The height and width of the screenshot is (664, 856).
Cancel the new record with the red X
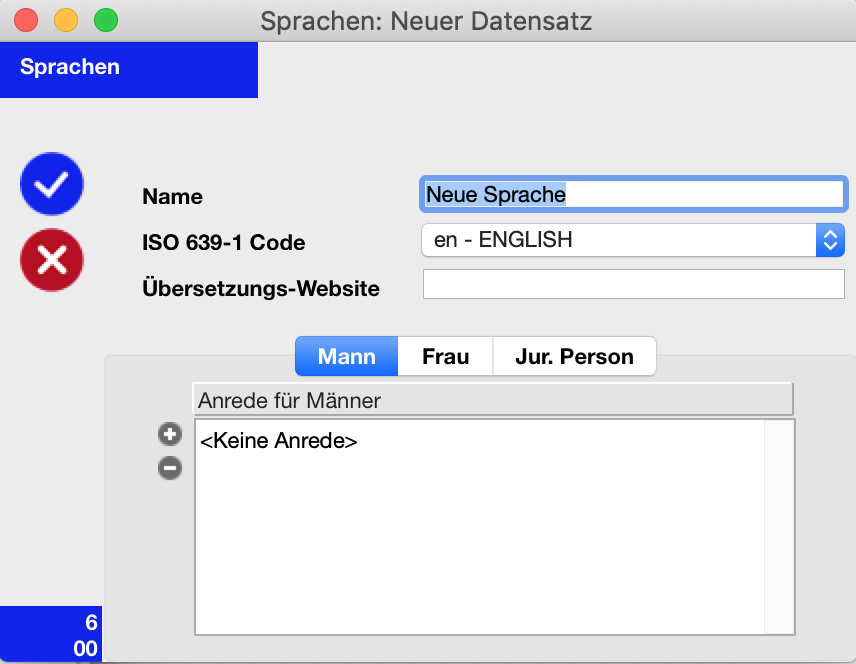52,259
